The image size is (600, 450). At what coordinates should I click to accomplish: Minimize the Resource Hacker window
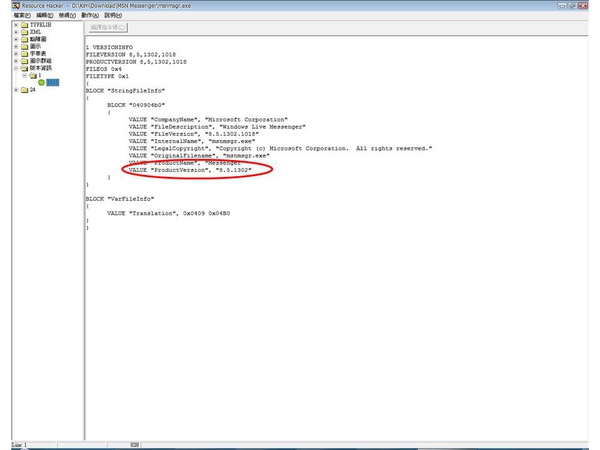tap(562, 6)
